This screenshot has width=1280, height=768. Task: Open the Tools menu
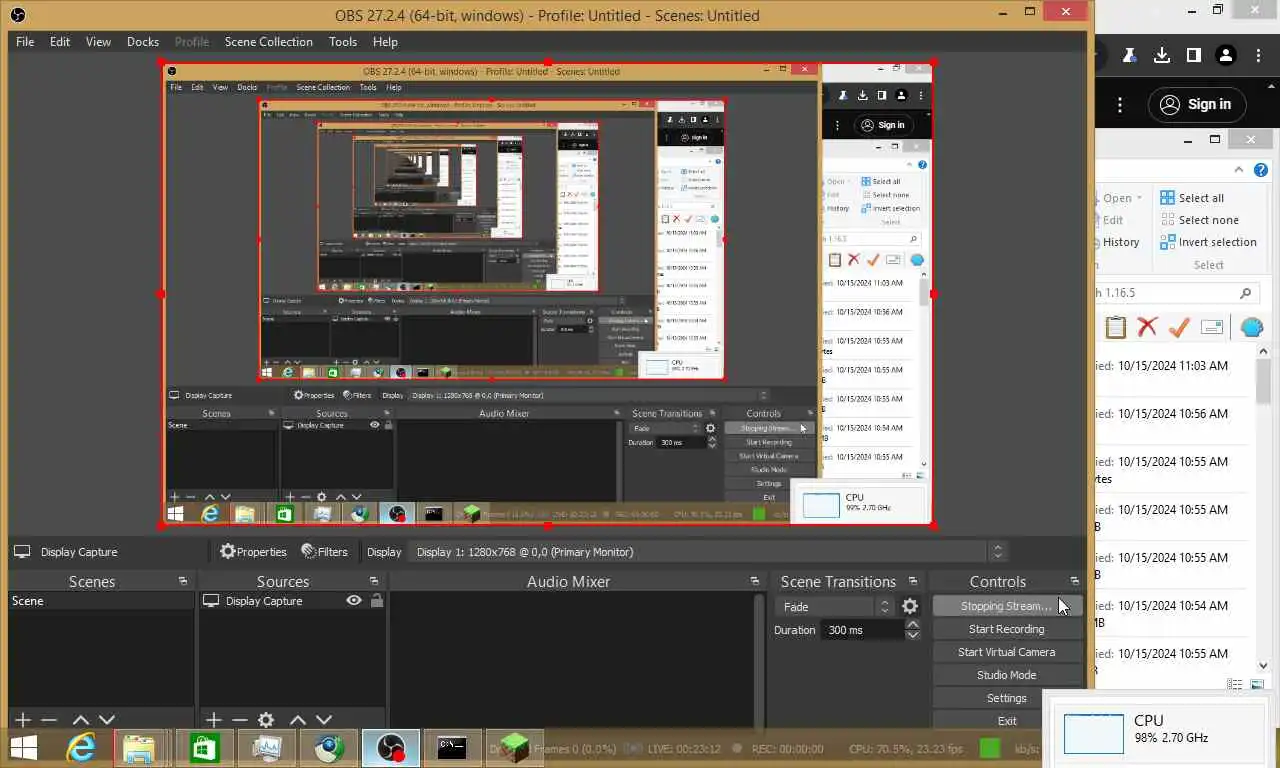(x=343, y=42)
